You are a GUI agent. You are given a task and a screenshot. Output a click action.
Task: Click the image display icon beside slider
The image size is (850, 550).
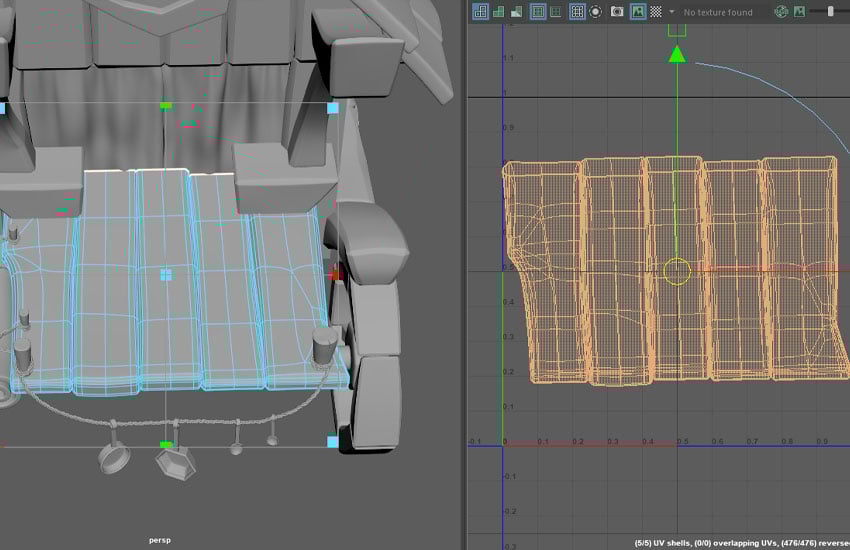tap(799, 12)
